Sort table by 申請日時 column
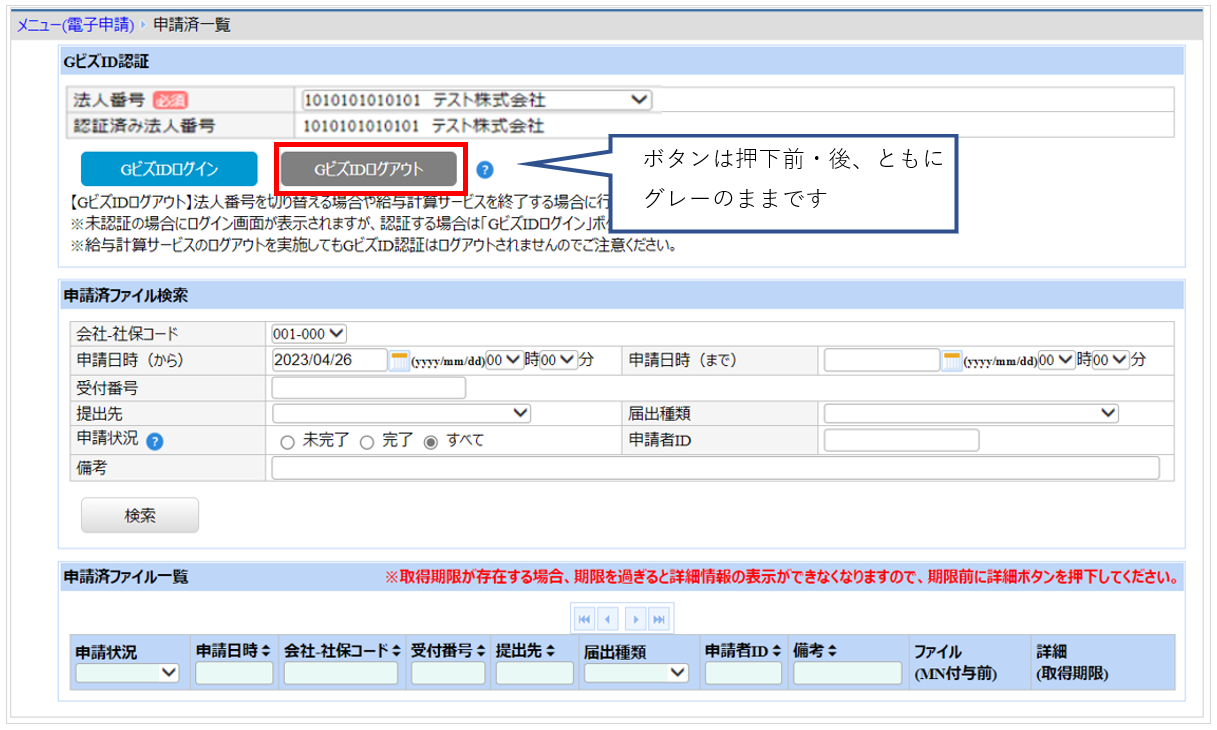The image size is (1217, 730). [265, 651]
